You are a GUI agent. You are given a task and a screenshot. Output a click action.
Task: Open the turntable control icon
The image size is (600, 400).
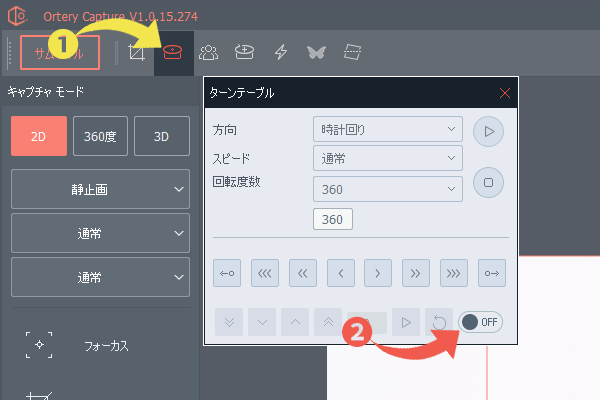[x=173, y=52]
